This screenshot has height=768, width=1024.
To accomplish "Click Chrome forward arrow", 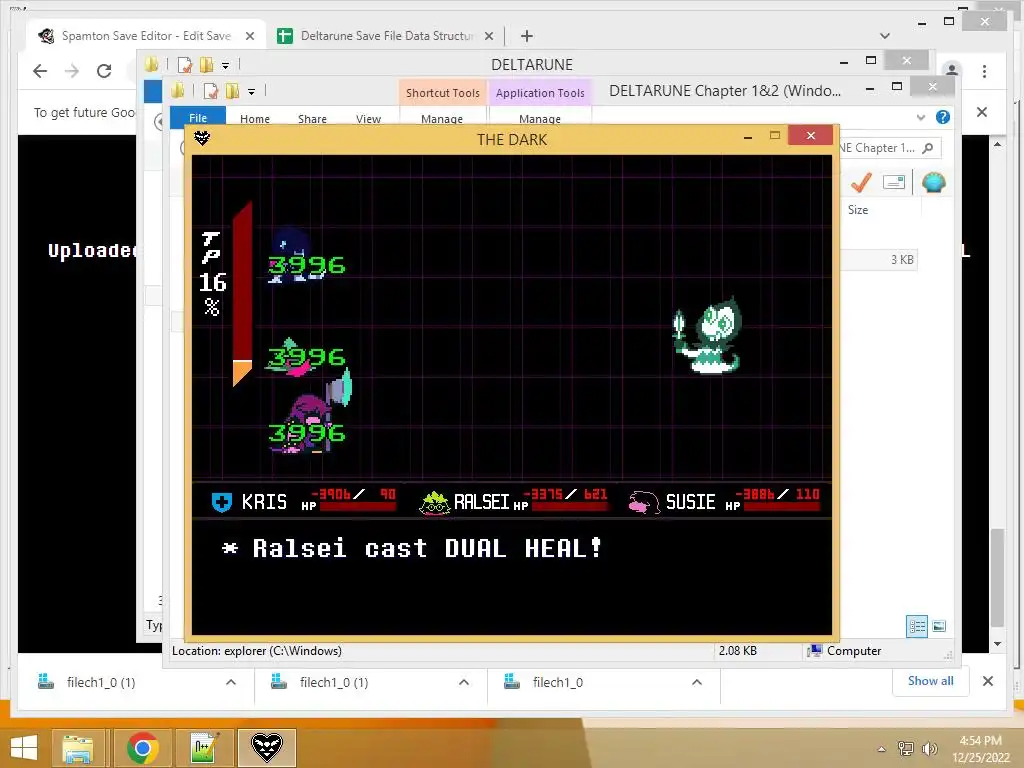I will click(72, 71).
